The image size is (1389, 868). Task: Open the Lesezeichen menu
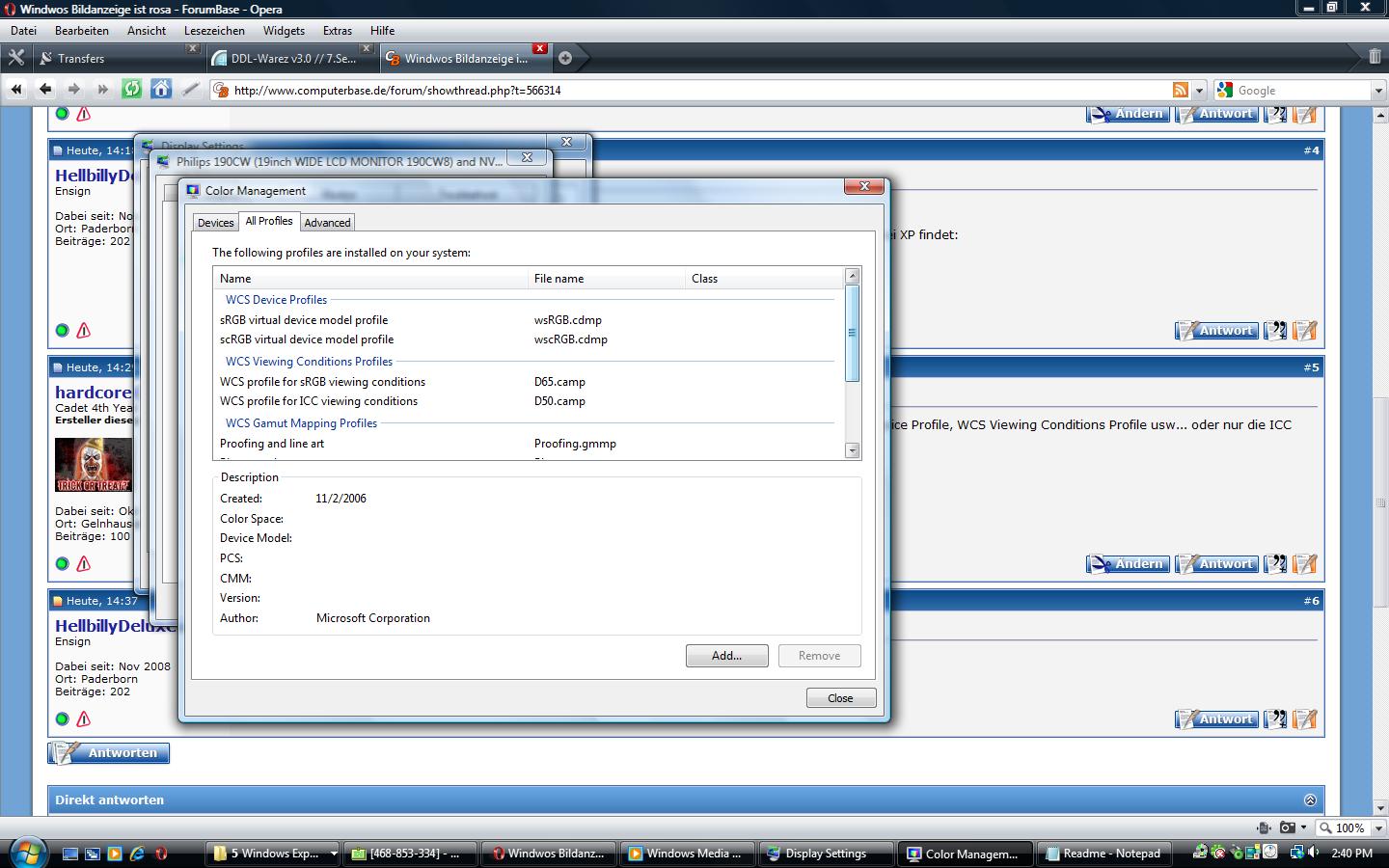[x=214, y=31]
